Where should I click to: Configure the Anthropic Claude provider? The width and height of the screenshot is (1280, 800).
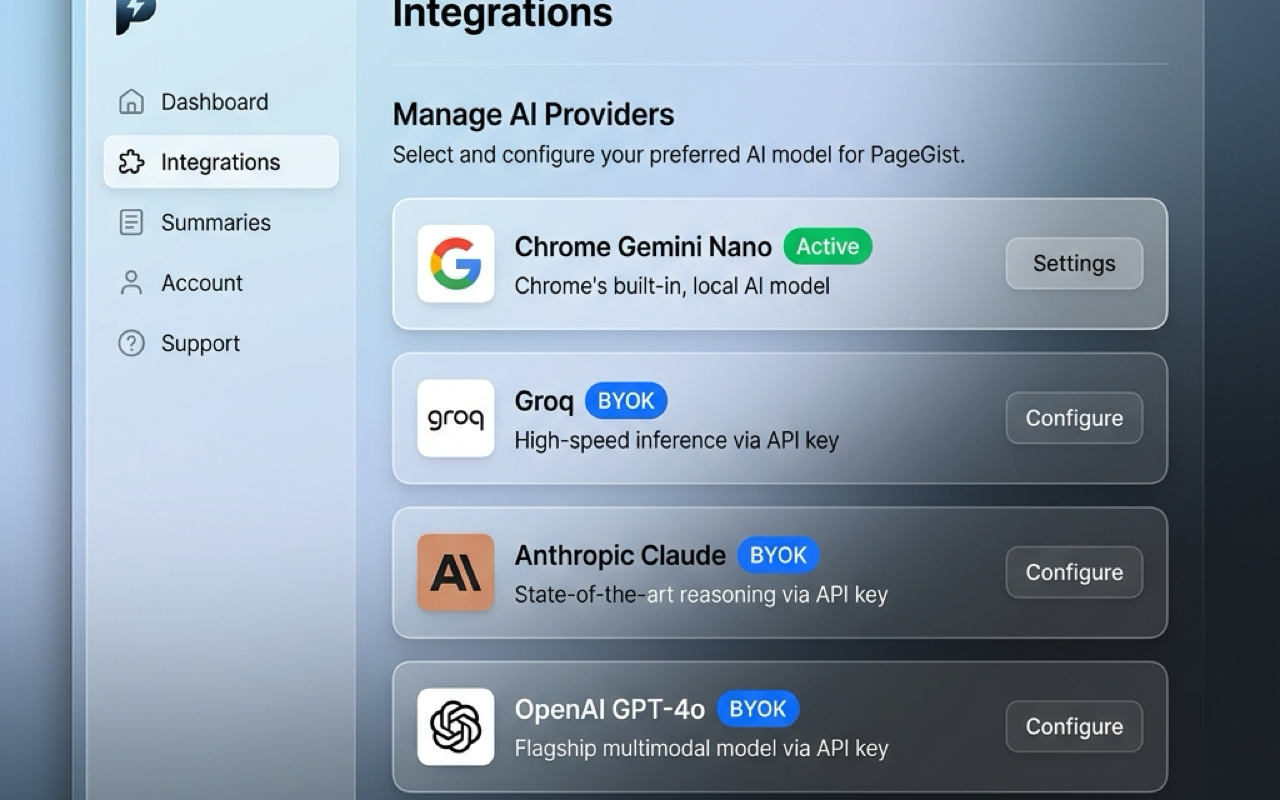coord(1074,572)
